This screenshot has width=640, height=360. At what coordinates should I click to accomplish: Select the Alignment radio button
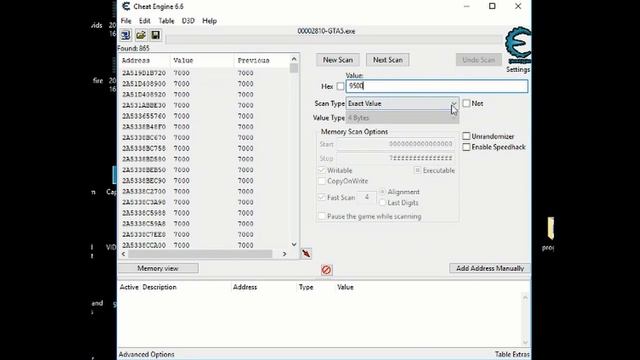tap(382, 191)
